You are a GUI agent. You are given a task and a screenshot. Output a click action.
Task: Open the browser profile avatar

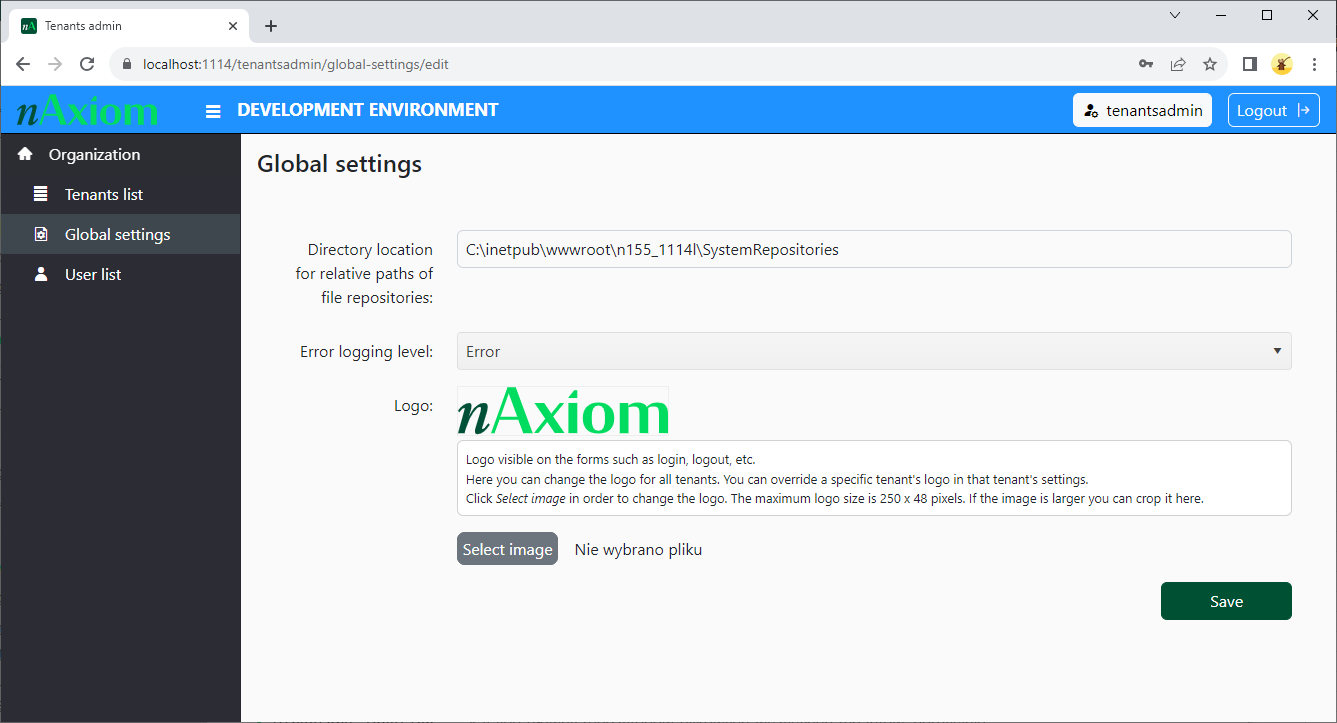pos(1281,64)
